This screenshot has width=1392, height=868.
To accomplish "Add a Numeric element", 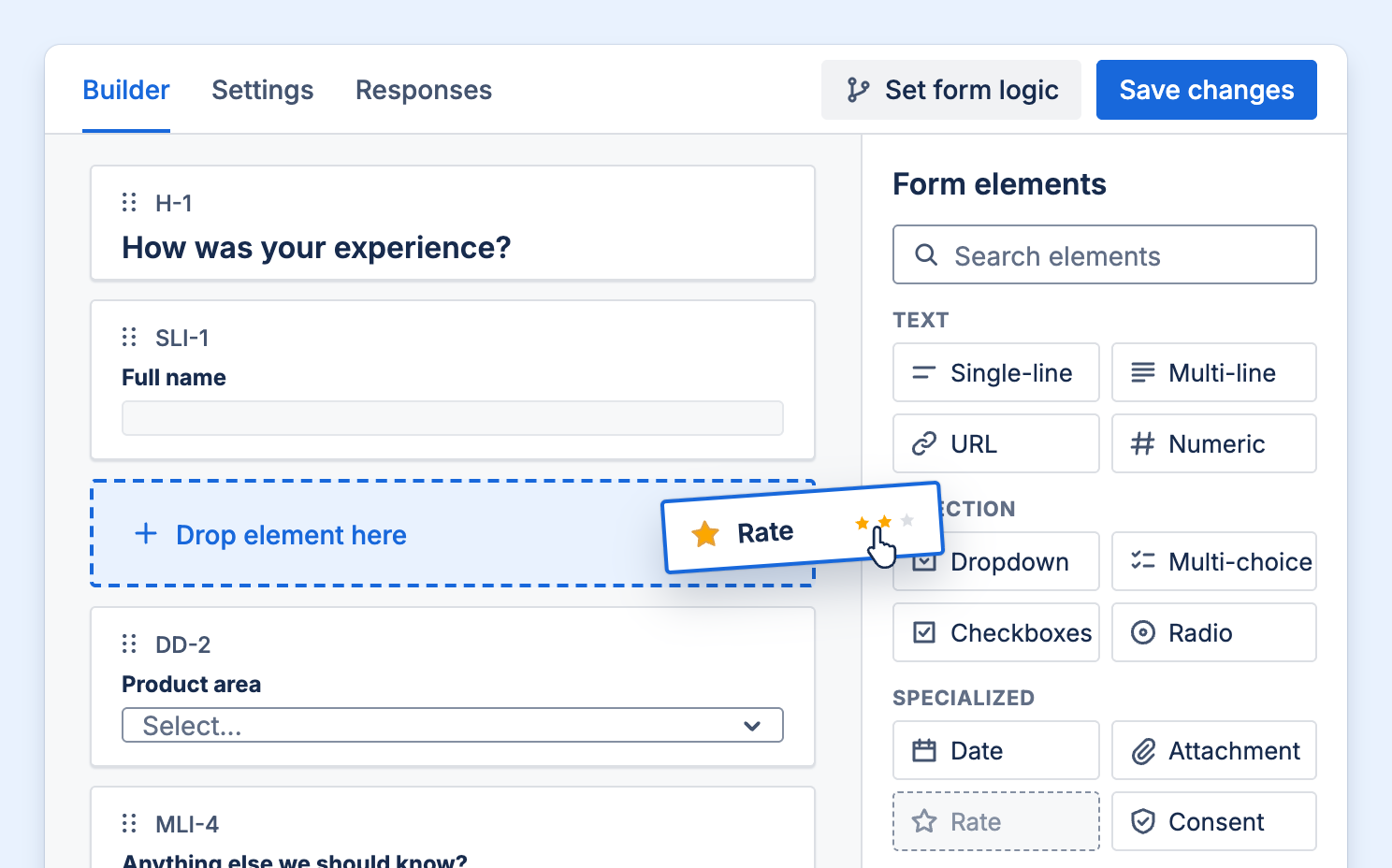I will [1214, 443].
